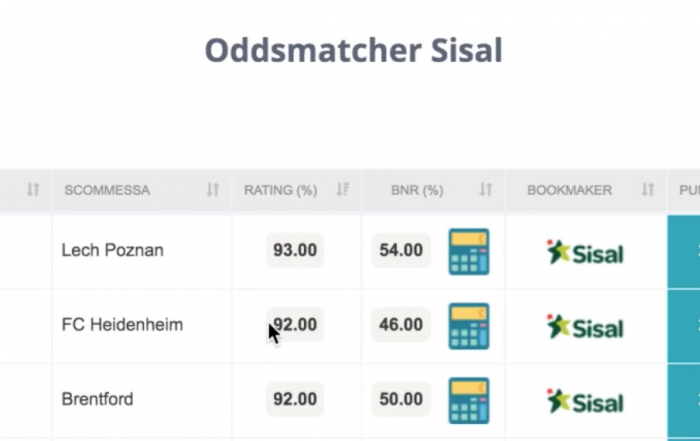The height and width of the screenshot is (441, 700).
Task: Click the Oddsmatcher Sisal page title
Action: 354,50
